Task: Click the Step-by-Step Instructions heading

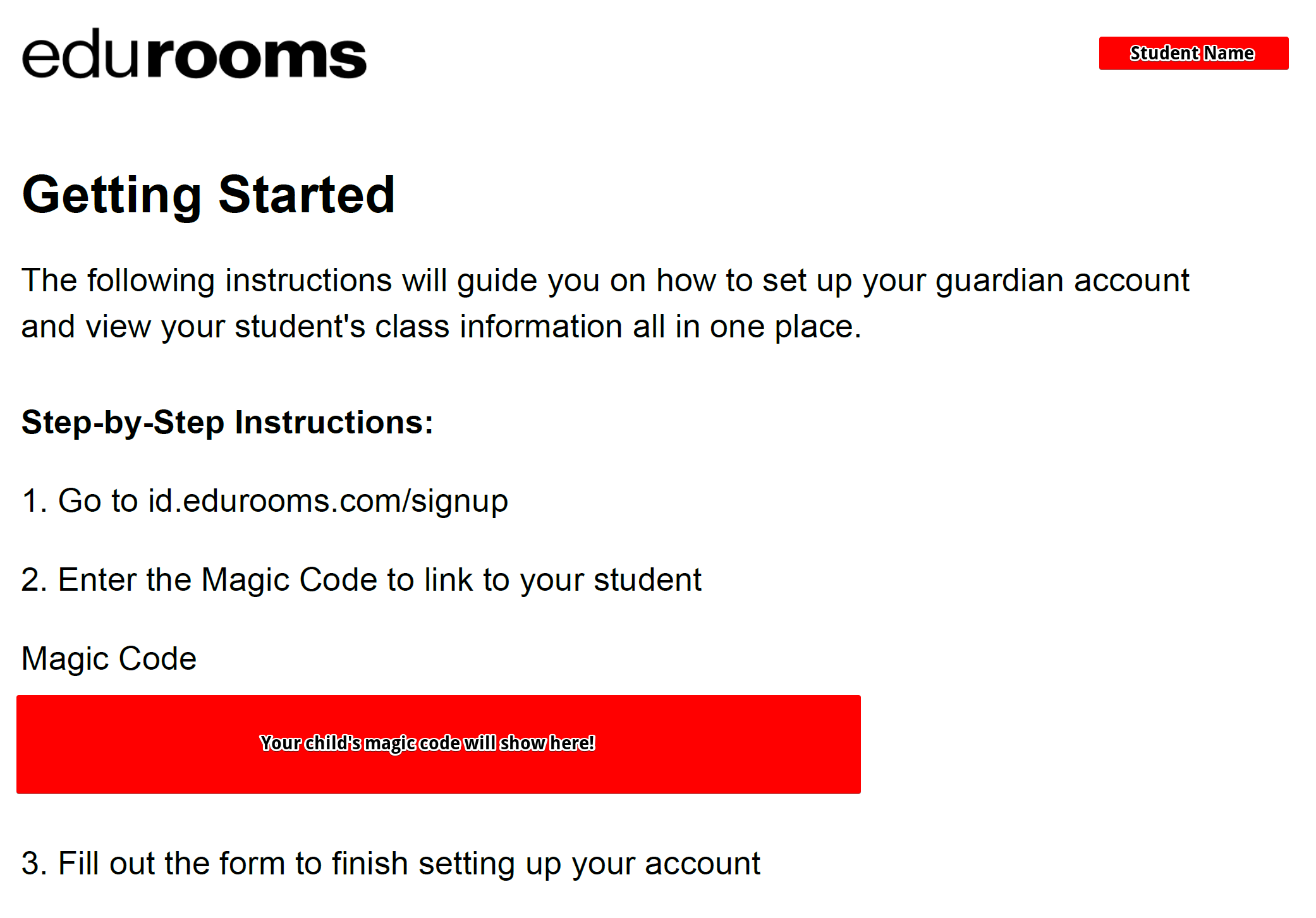Action: [x=228, y=422]
